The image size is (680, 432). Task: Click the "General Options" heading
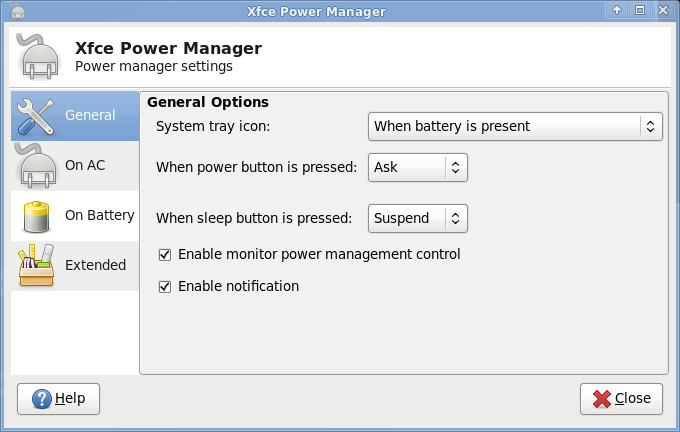tap(208, 102)
